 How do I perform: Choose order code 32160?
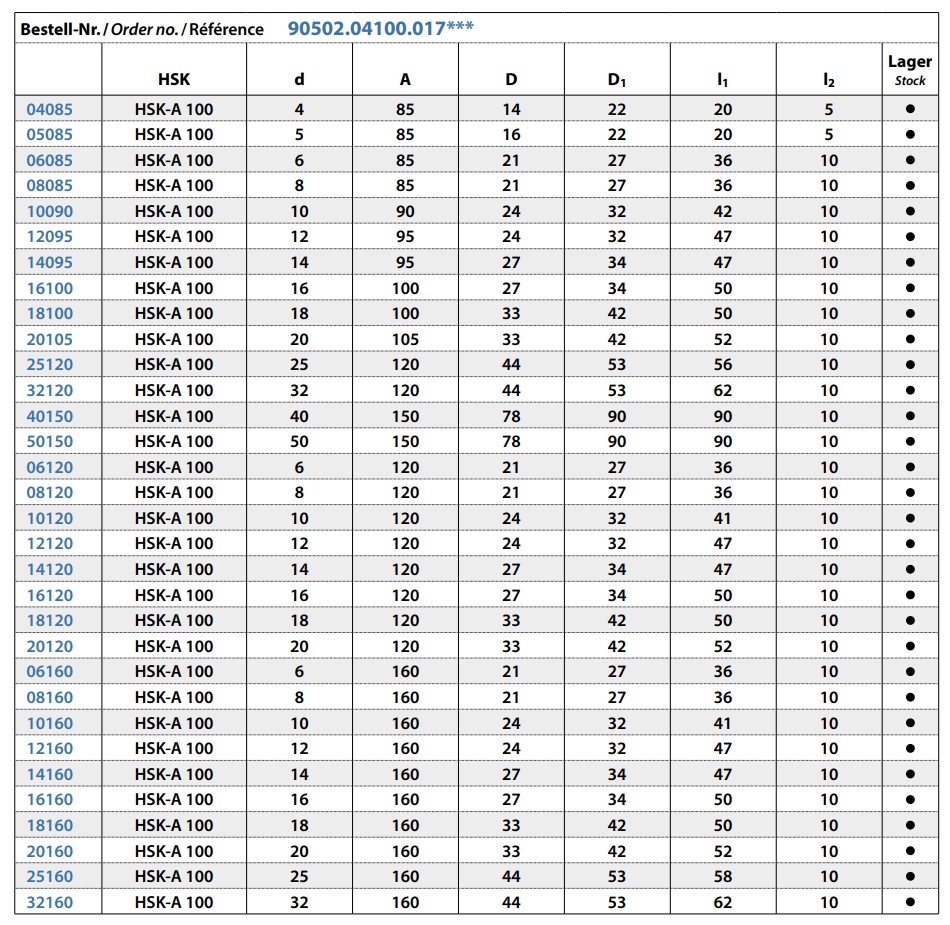click(49, 902)
